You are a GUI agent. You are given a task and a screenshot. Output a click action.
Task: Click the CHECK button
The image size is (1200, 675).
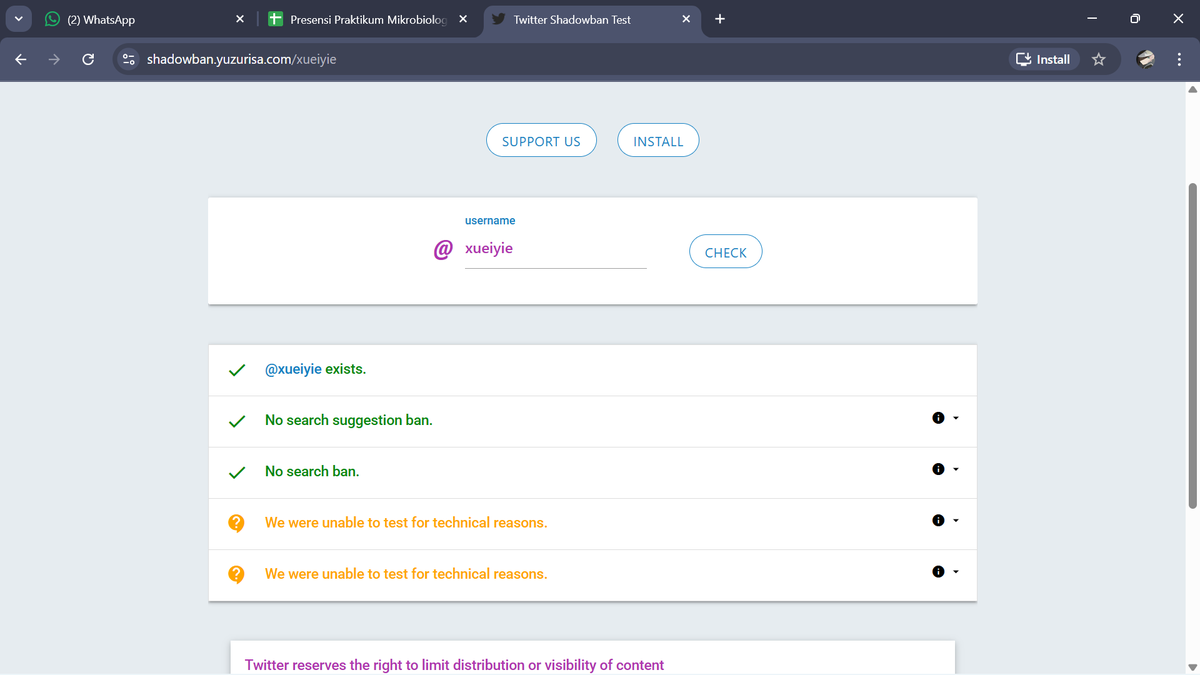click(726, 252)
